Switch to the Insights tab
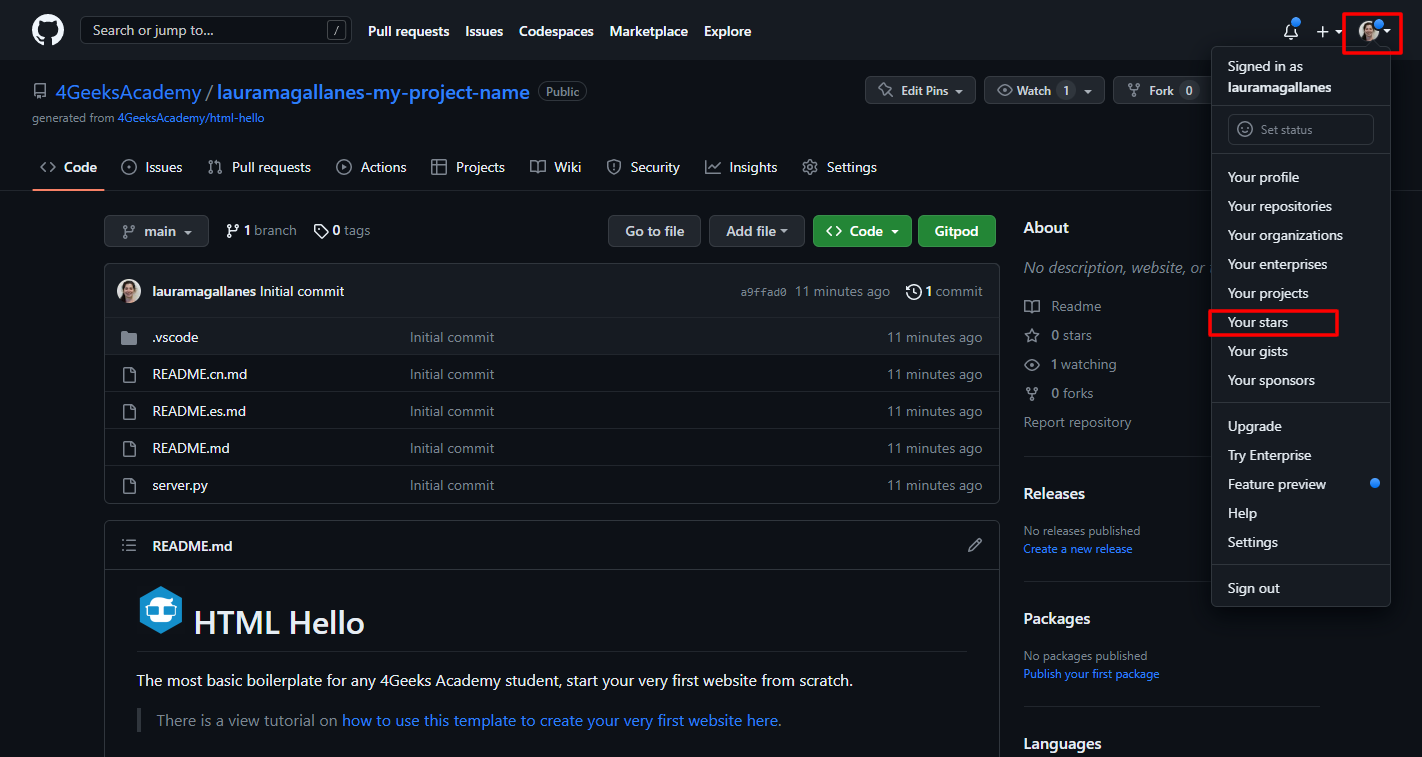1422x757 pixels. (x=741, y=167)
